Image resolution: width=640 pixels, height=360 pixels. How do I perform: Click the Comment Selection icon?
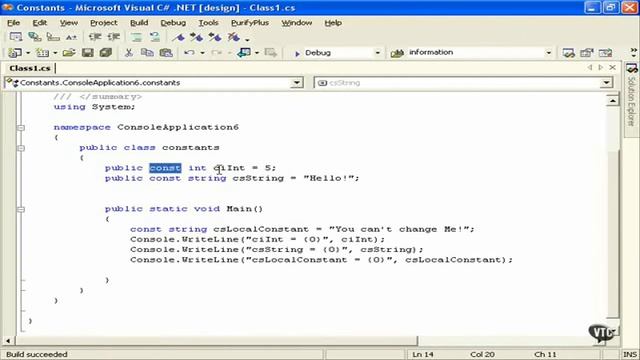click(136, 37)
